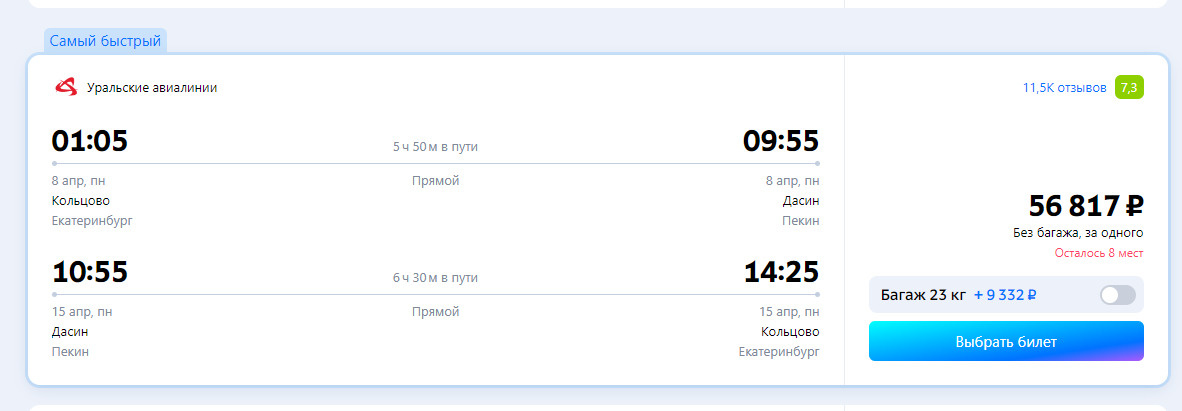This screenshot has height=411, width=1182.
Task: Toggle the Багаж 23 кг switch
Action: (x=1117, y=295)
